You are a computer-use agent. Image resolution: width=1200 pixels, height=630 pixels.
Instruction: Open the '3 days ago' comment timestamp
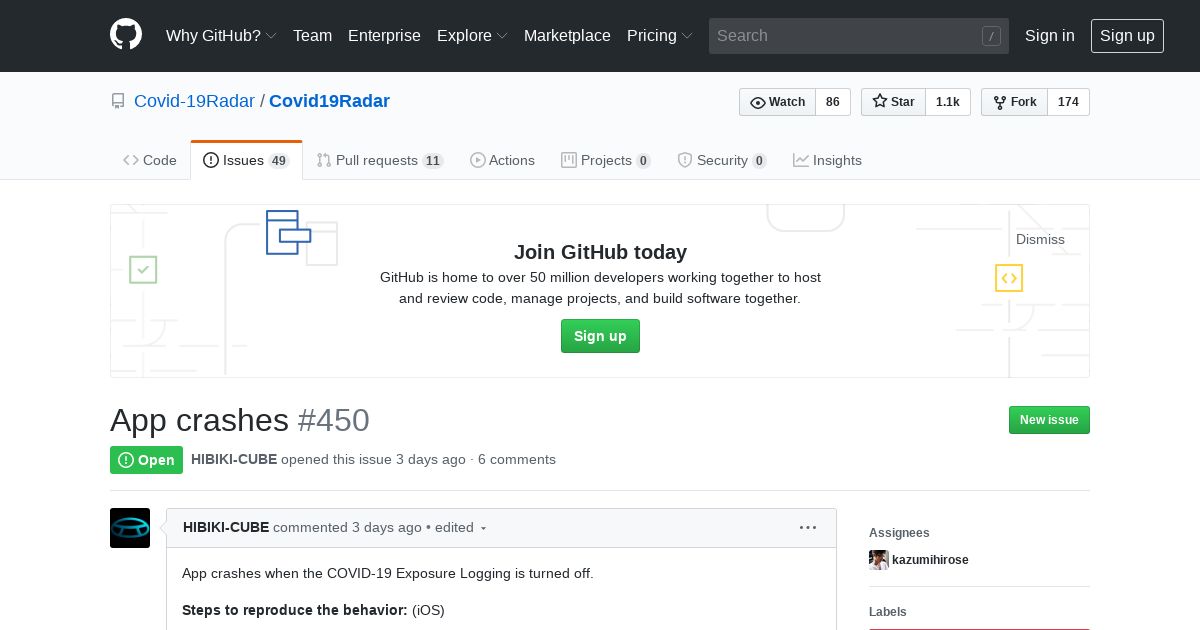coord(387,527)
